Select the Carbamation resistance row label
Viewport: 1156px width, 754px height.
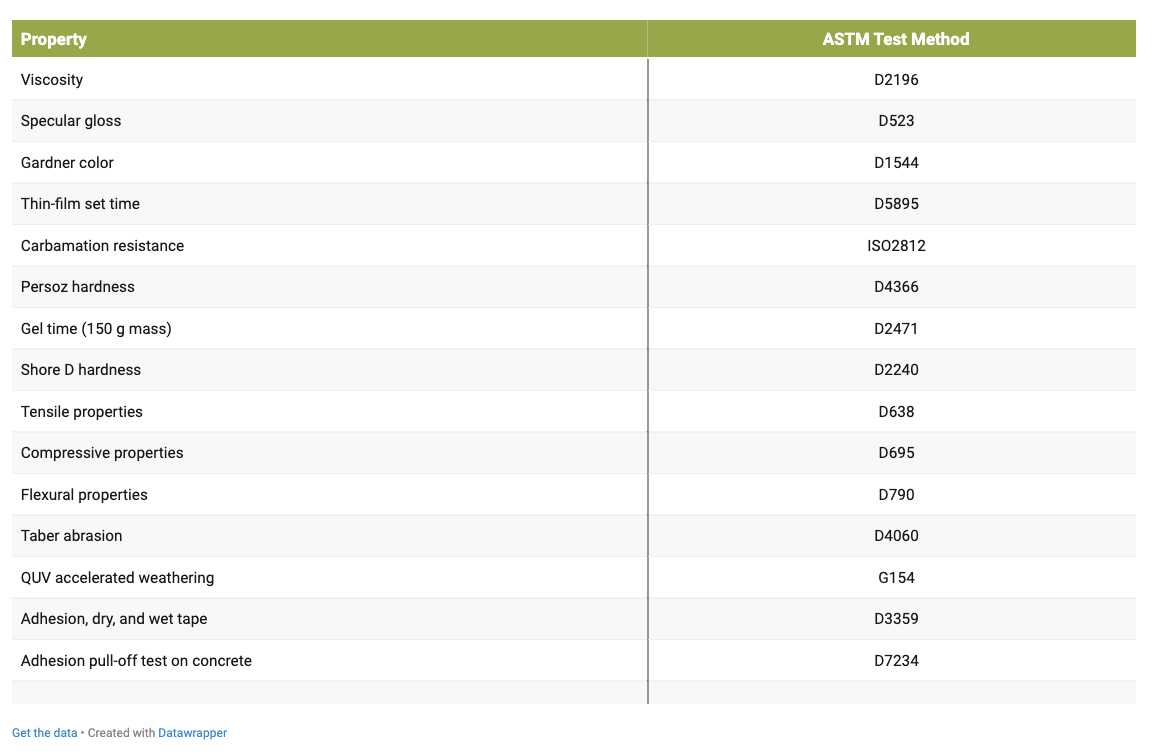[x=102, y=246]
